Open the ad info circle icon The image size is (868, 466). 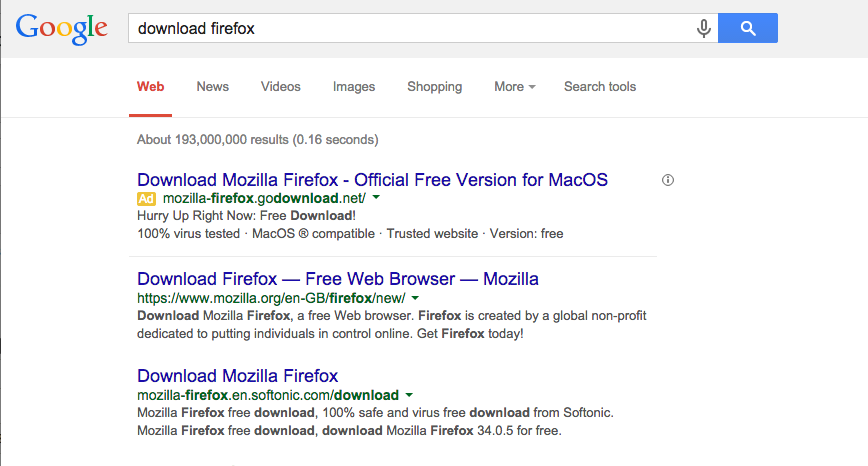(668, 180)
